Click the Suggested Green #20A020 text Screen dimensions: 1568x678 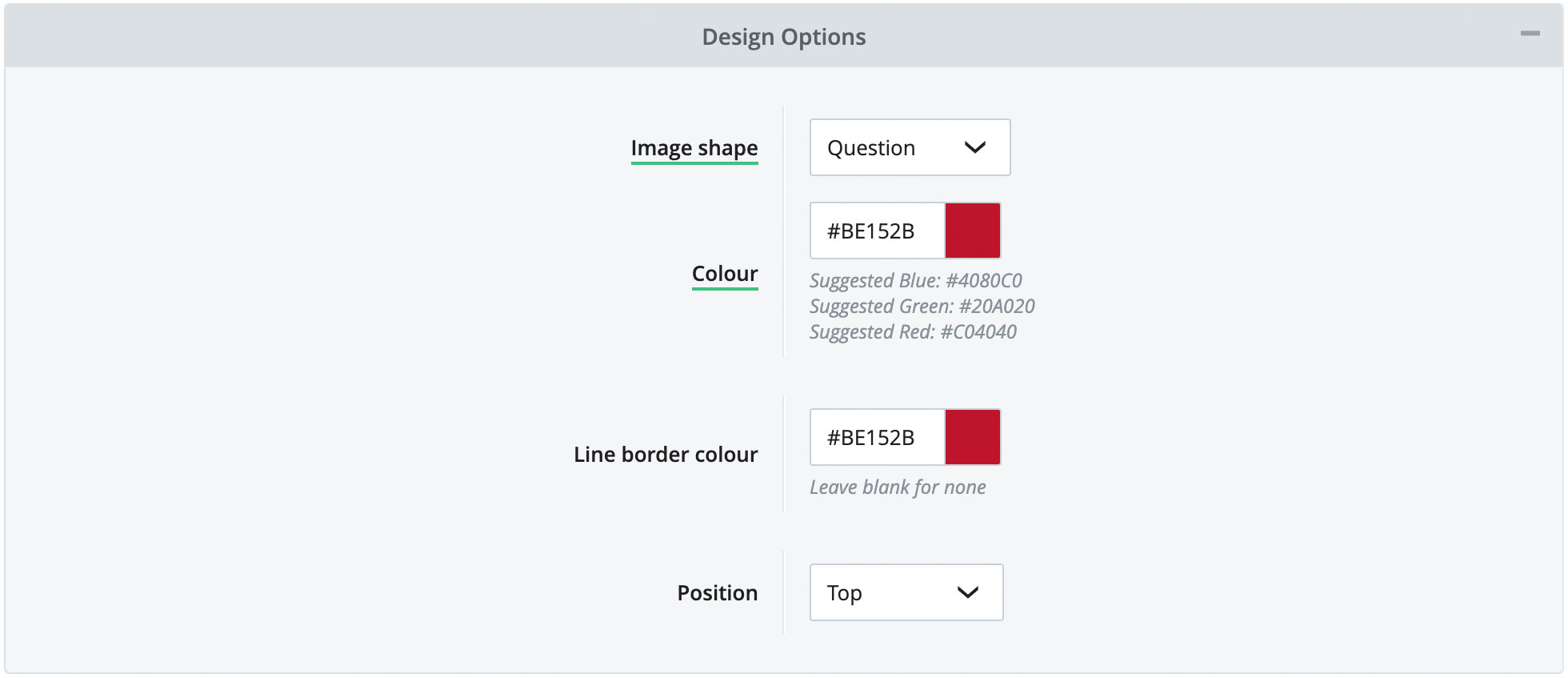pyautogui.click(x=922, y=305)
